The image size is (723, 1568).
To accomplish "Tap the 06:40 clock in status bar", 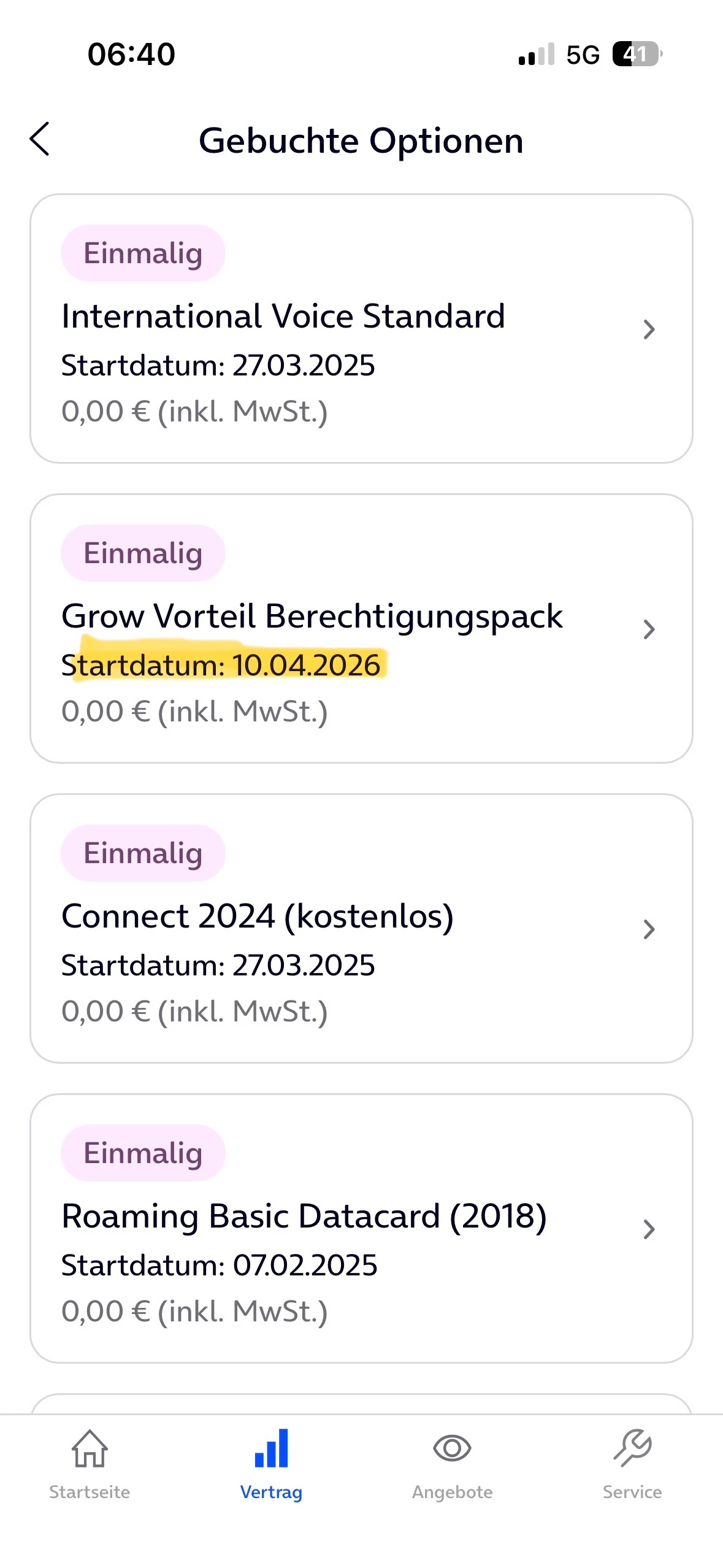I will click(x=131, y=54).
